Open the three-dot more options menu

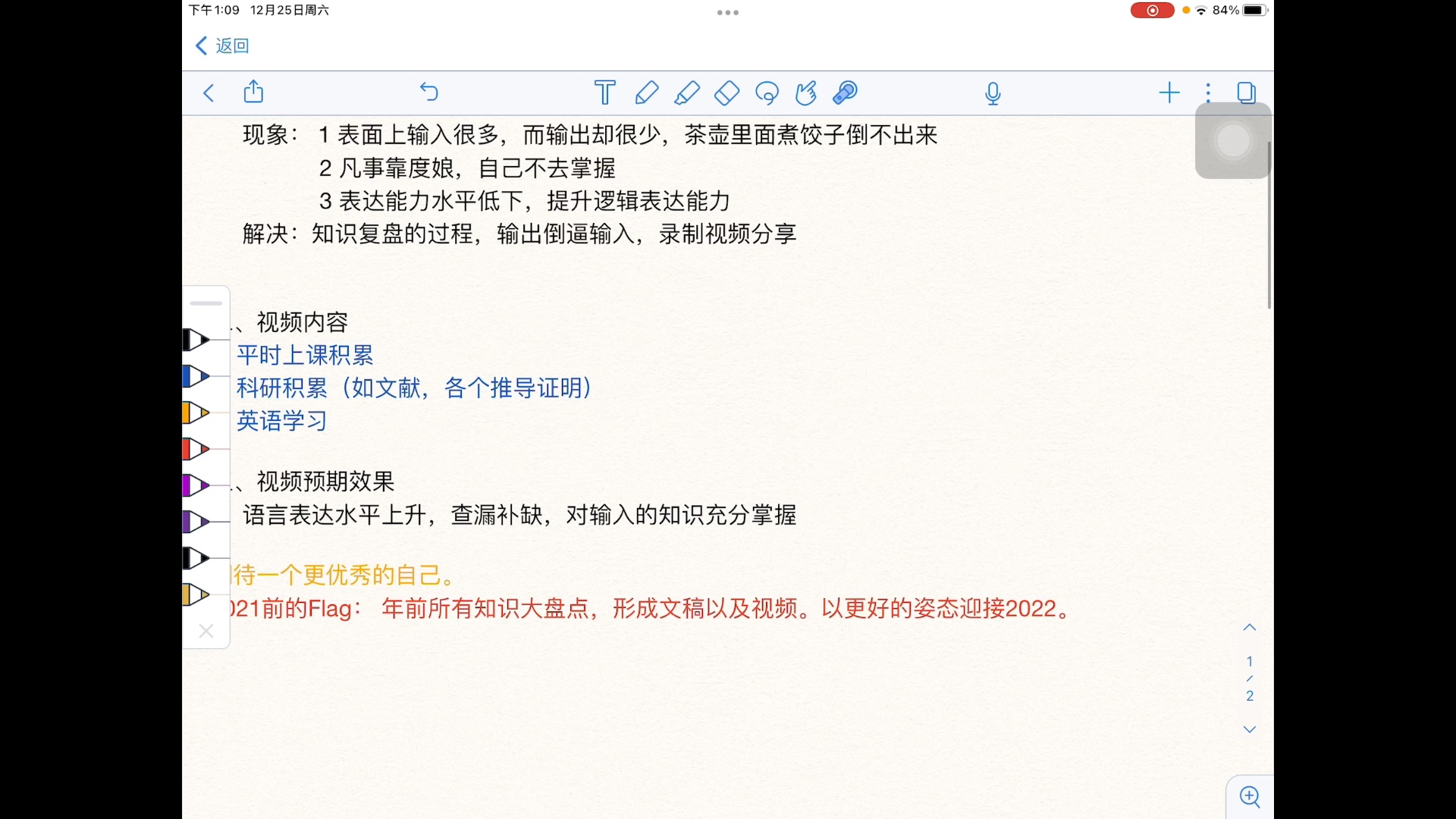coord(1208,93)
